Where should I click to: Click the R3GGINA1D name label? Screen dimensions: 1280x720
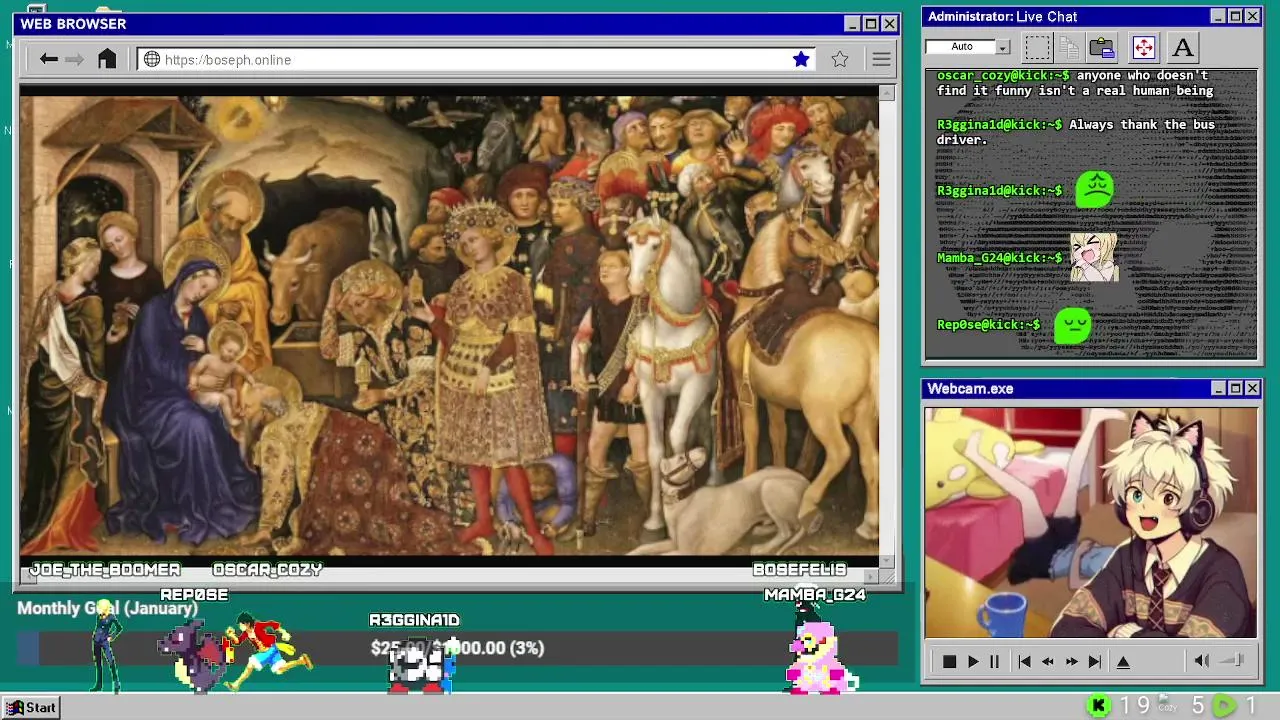[414, 620]
